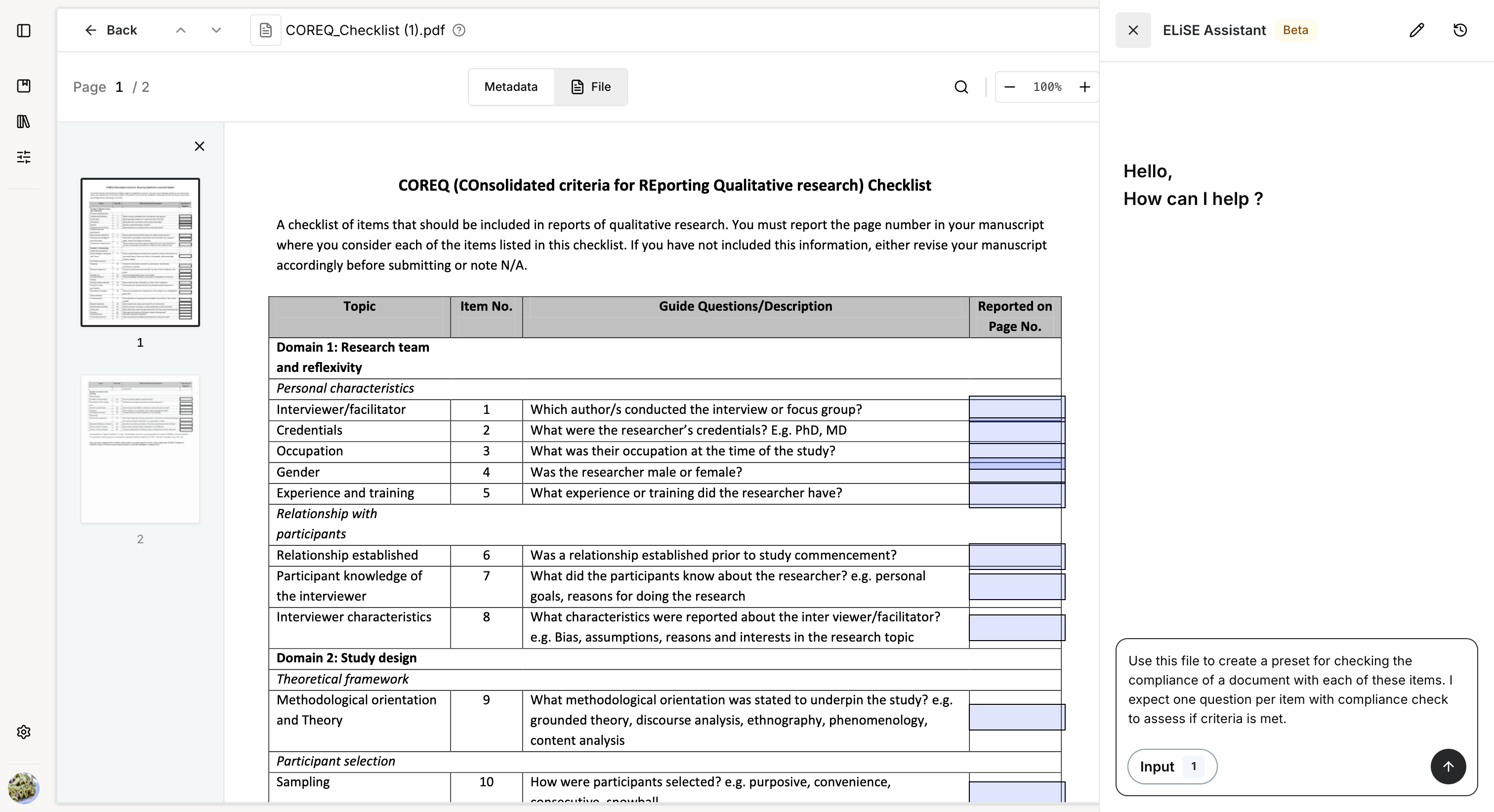The width and height of the screenshot is (1494, 812).
Task: Open the sliders presets icon
Action: 24,157
